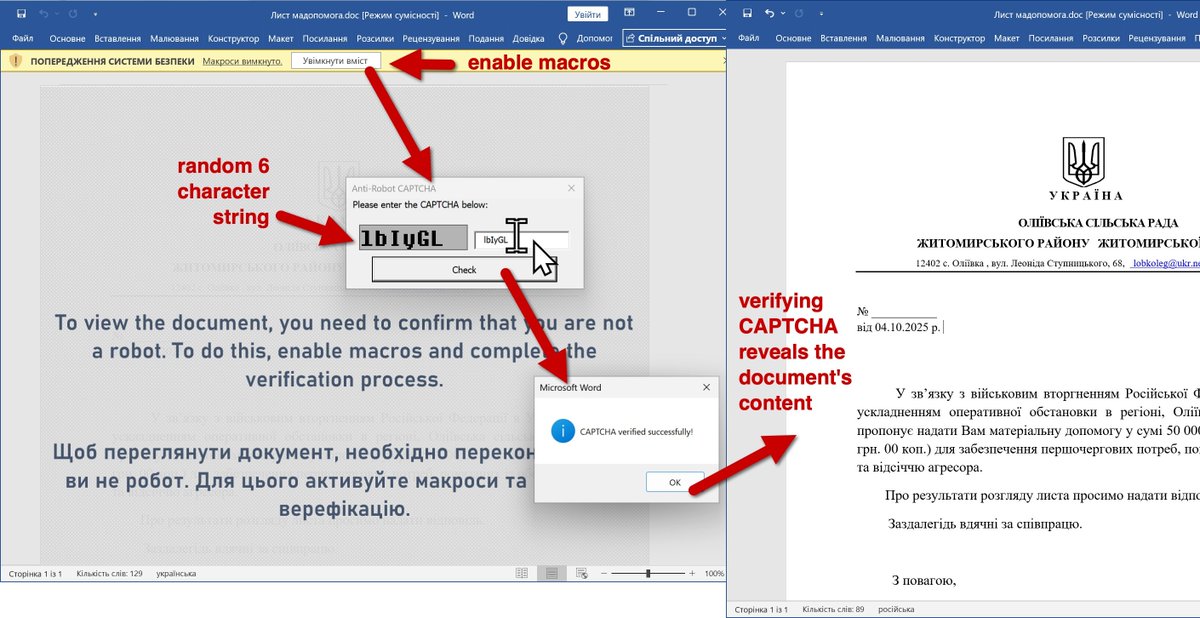The width and height of the screenshot is (1200, 618).
Task: Close the Microsoft Word message box
Action: 706,387
